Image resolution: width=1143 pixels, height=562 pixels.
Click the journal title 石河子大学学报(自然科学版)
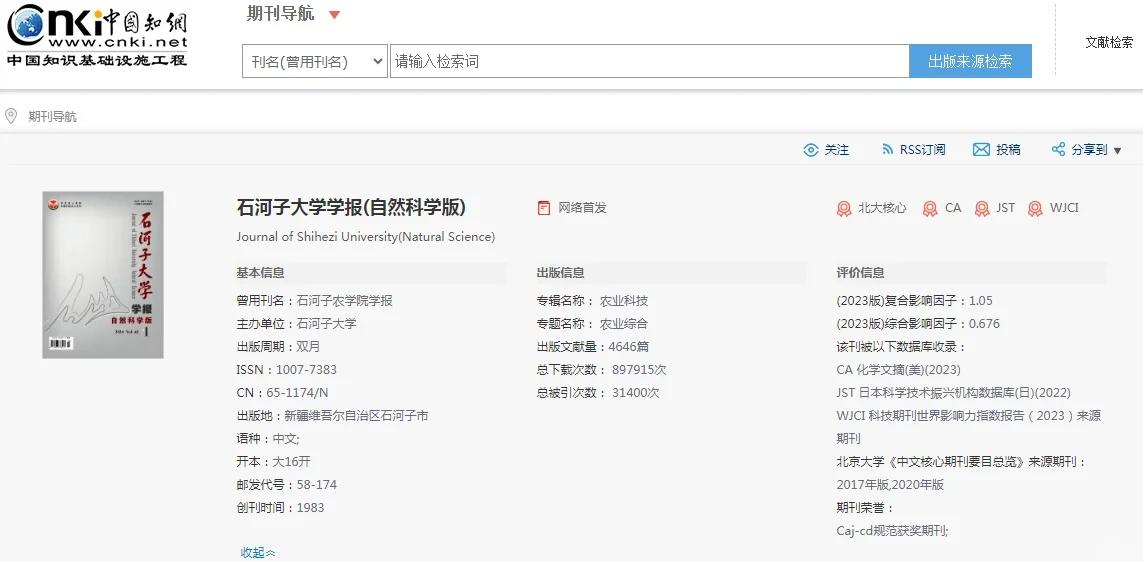[351, 207]
